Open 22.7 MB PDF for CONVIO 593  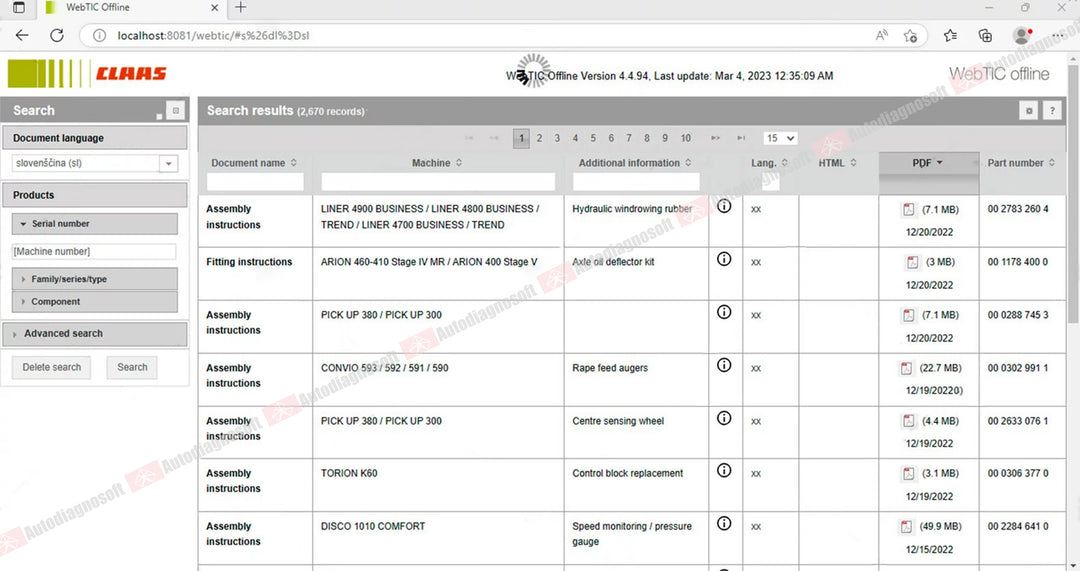(x=906, y=368)
